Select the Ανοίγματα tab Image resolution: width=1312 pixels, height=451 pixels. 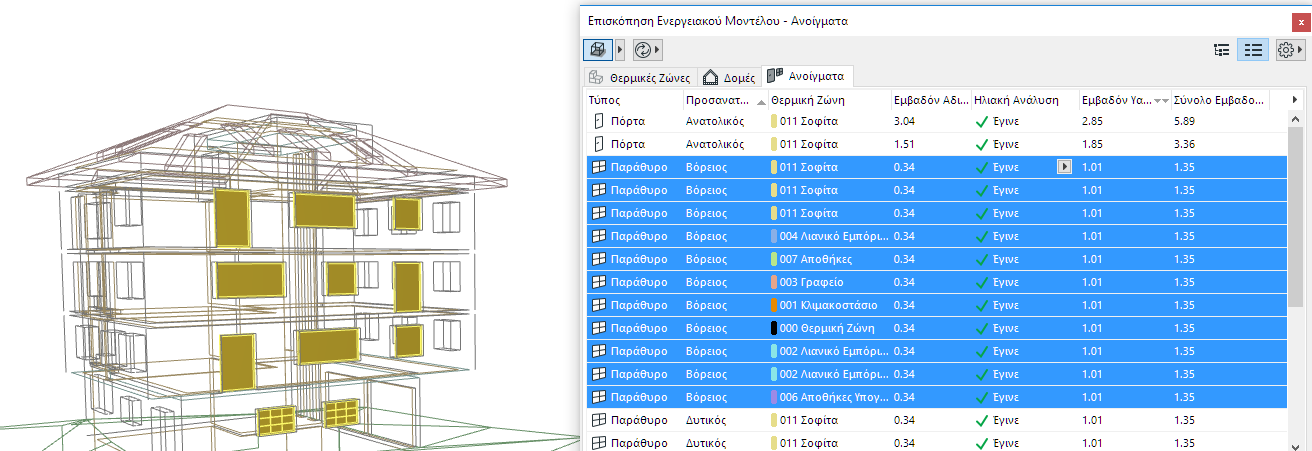(x=807, y=75)
